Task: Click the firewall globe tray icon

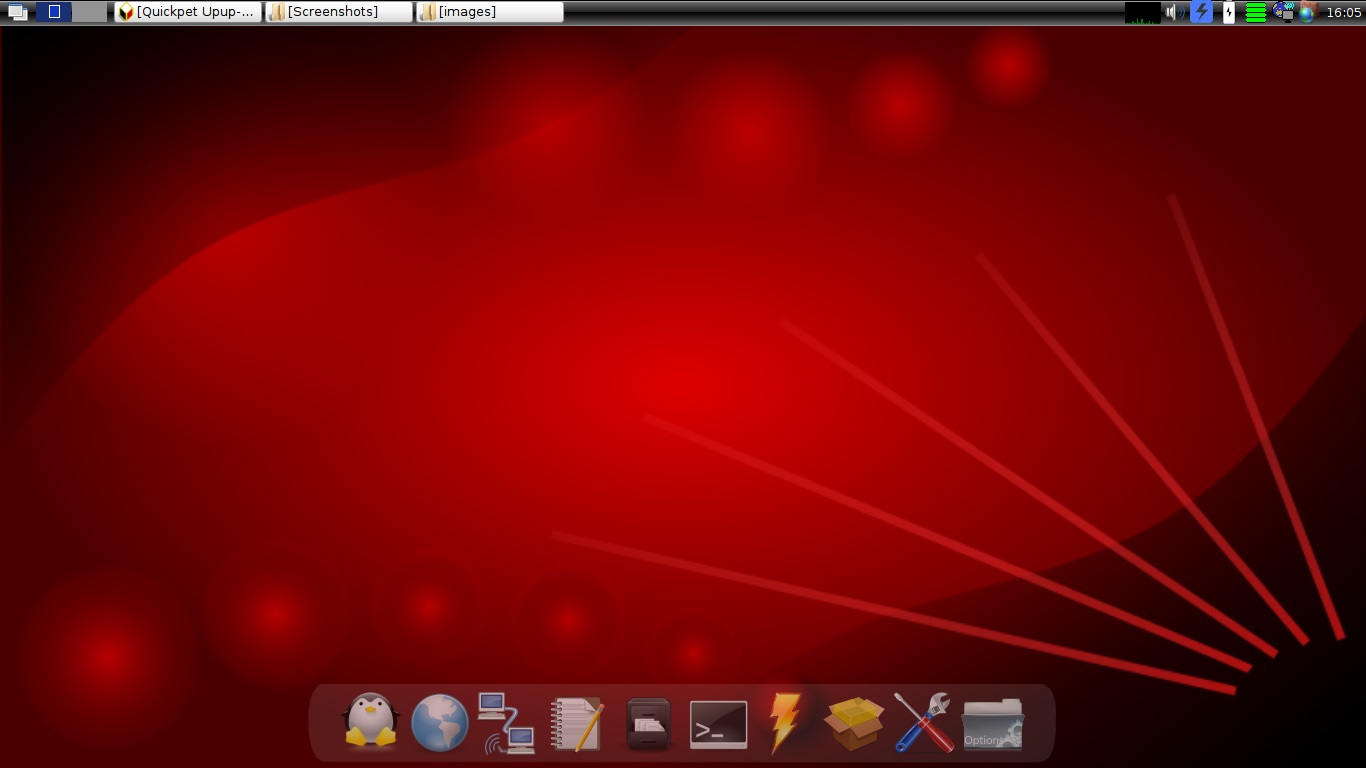Action: [1306, 12]
